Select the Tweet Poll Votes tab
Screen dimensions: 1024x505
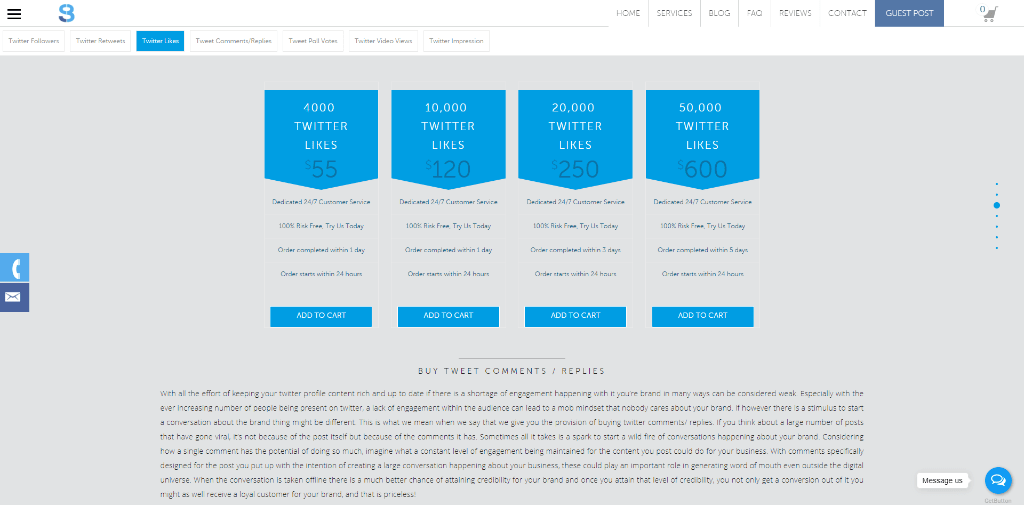coord(313,41)
